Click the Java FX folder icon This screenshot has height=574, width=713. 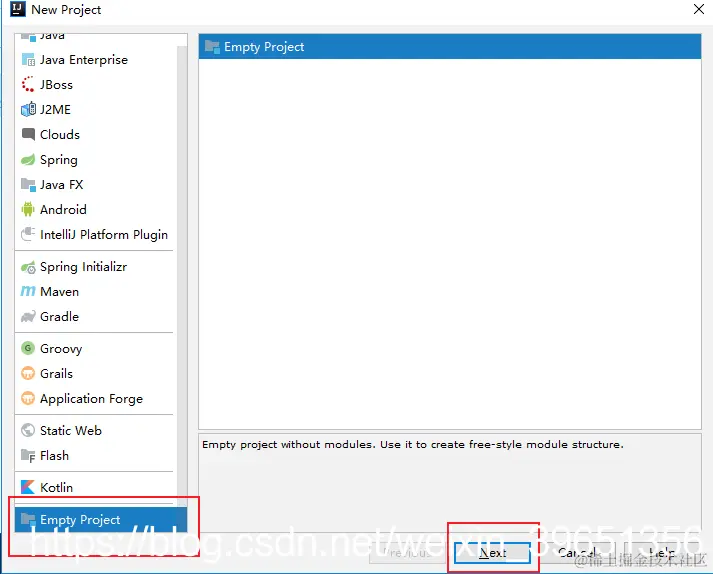(28, 185)
